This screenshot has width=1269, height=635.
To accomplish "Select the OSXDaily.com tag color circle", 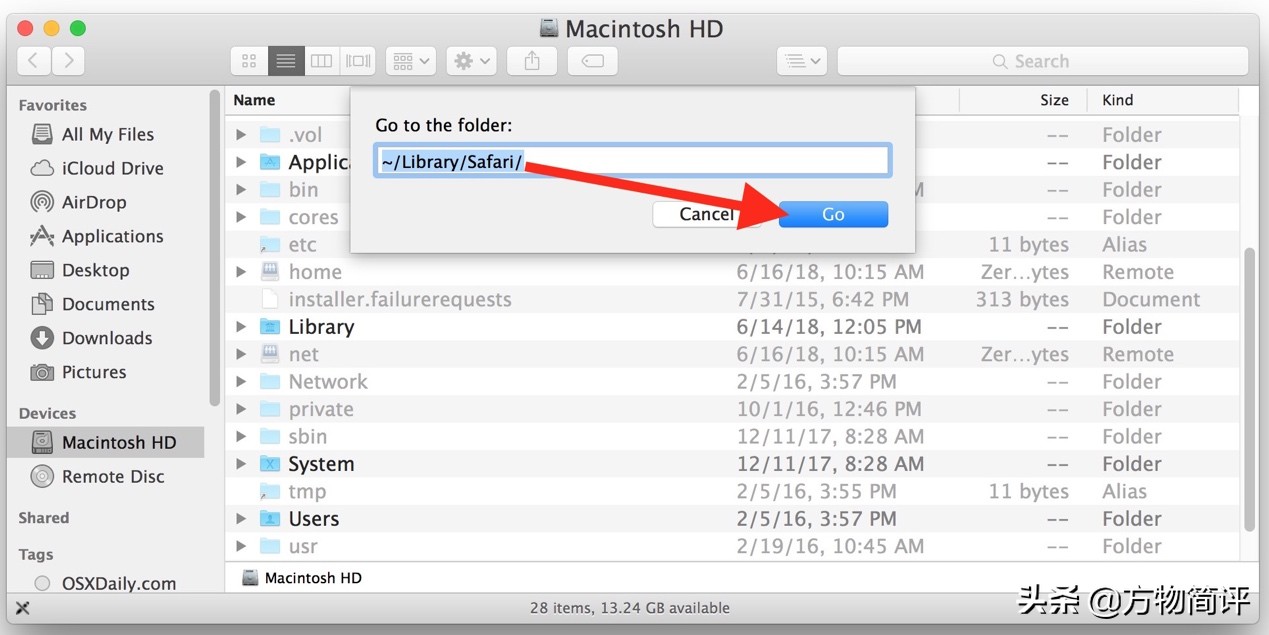I will pos(43,583).
